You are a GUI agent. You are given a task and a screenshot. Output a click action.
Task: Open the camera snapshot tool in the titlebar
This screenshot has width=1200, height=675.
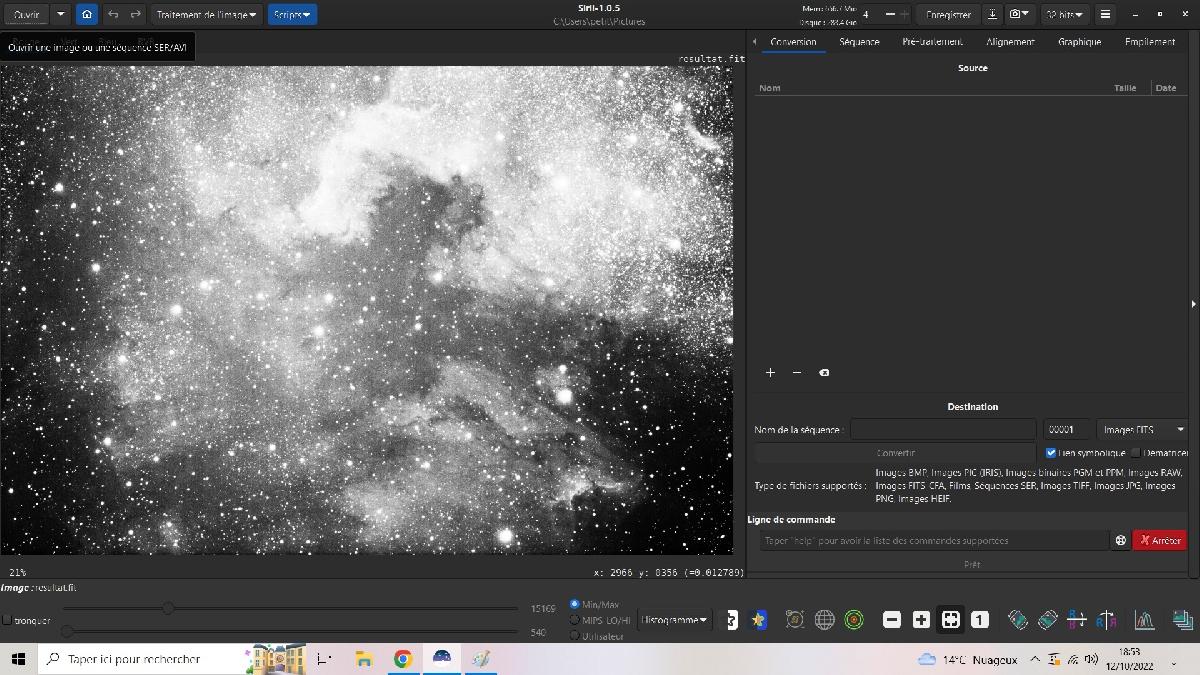click(1016, 14)
